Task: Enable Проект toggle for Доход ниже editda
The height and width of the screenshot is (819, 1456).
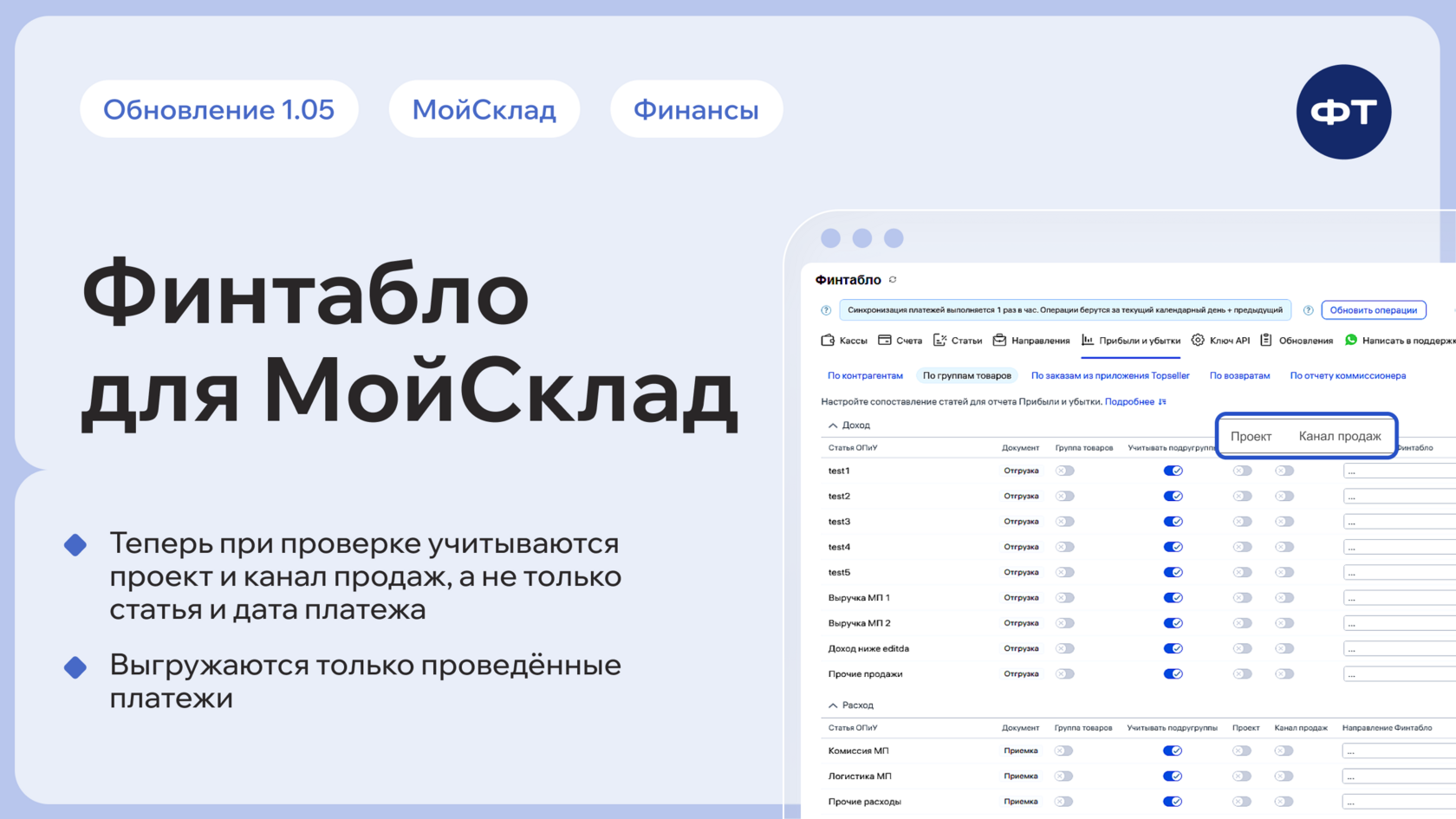Action: [1243, 648]
